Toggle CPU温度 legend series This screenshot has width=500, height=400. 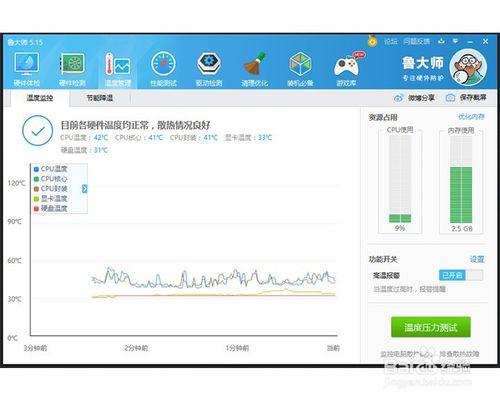(51, 169)
